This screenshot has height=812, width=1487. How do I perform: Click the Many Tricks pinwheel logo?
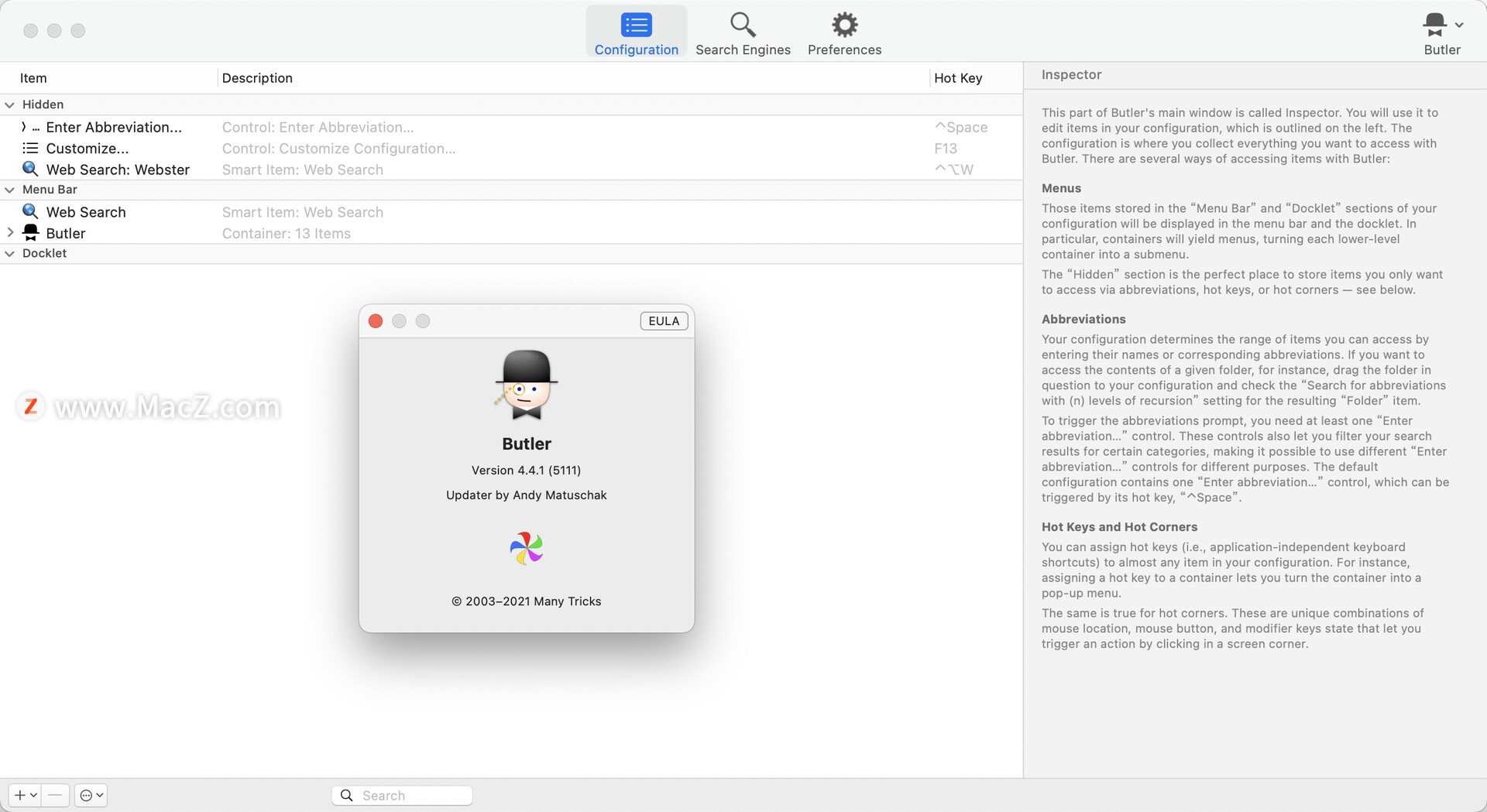527,548
